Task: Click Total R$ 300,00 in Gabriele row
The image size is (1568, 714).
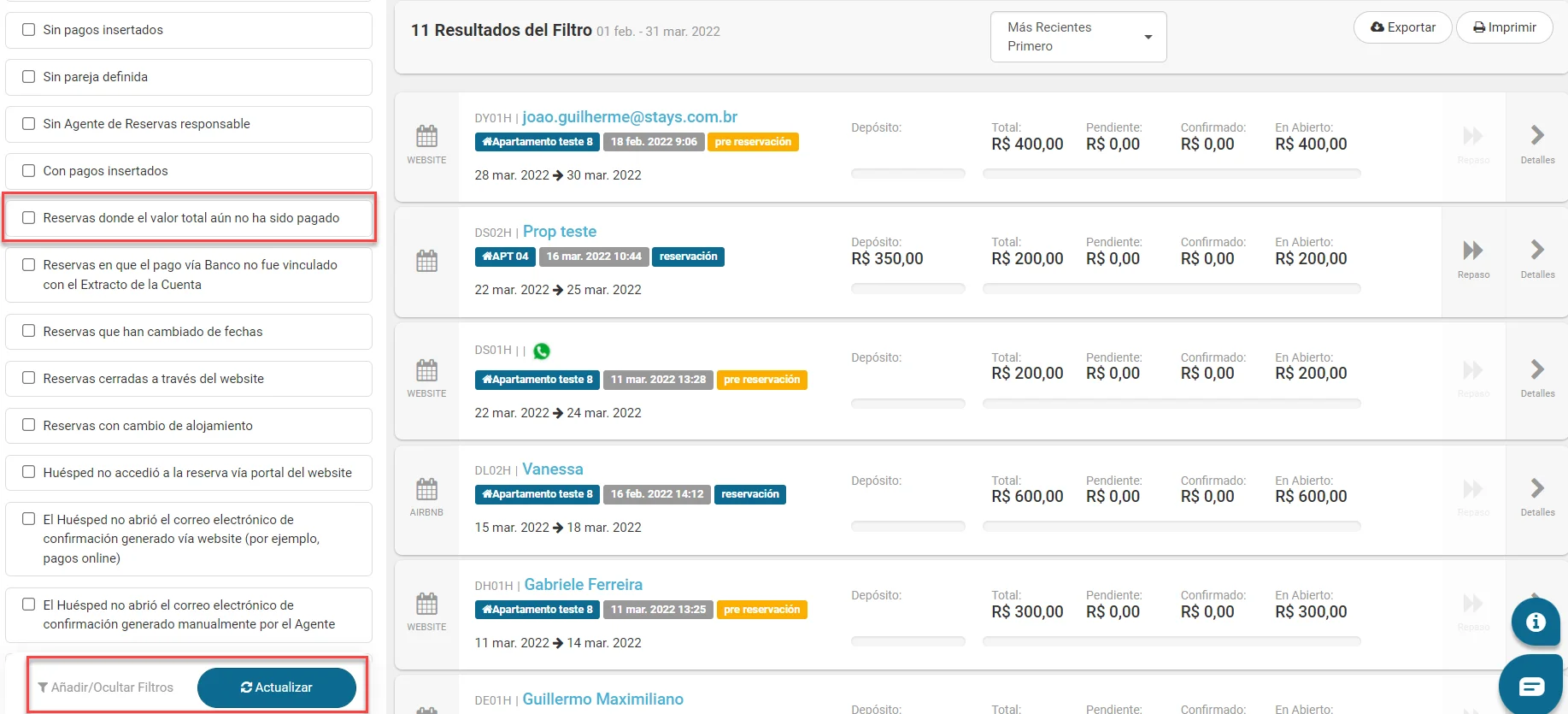Action: [1027, 612]
